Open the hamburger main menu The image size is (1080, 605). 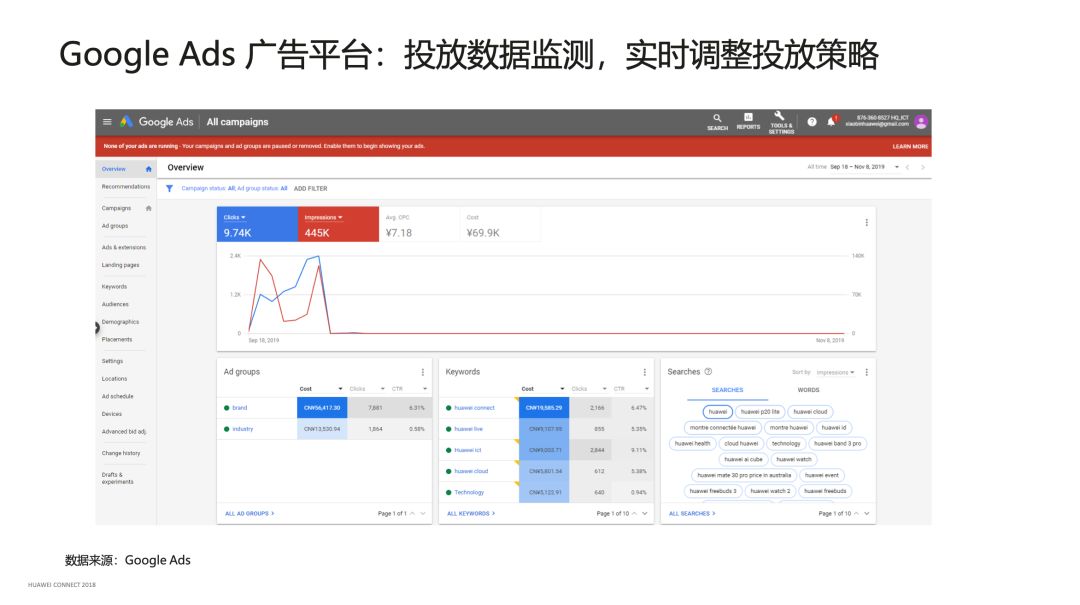click(x=107, y=122)
